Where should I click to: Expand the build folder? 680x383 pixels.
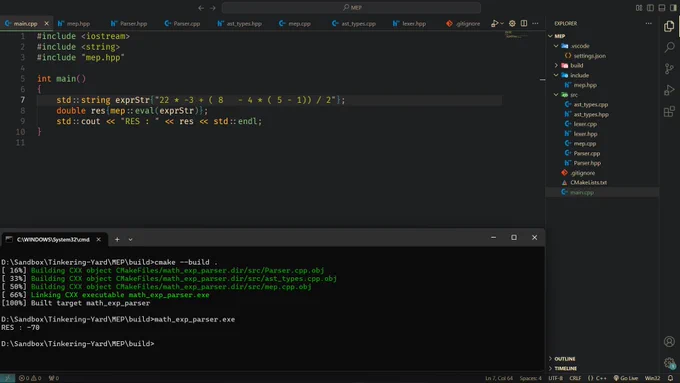(x=556, y=65)
